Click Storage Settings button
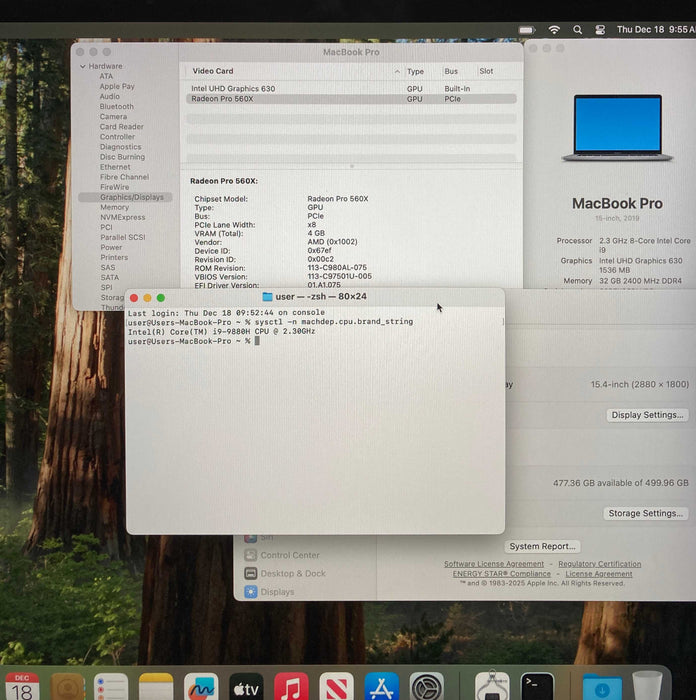Image resolution: width=696 pixels, height=700 pixels. pos(646,513)
